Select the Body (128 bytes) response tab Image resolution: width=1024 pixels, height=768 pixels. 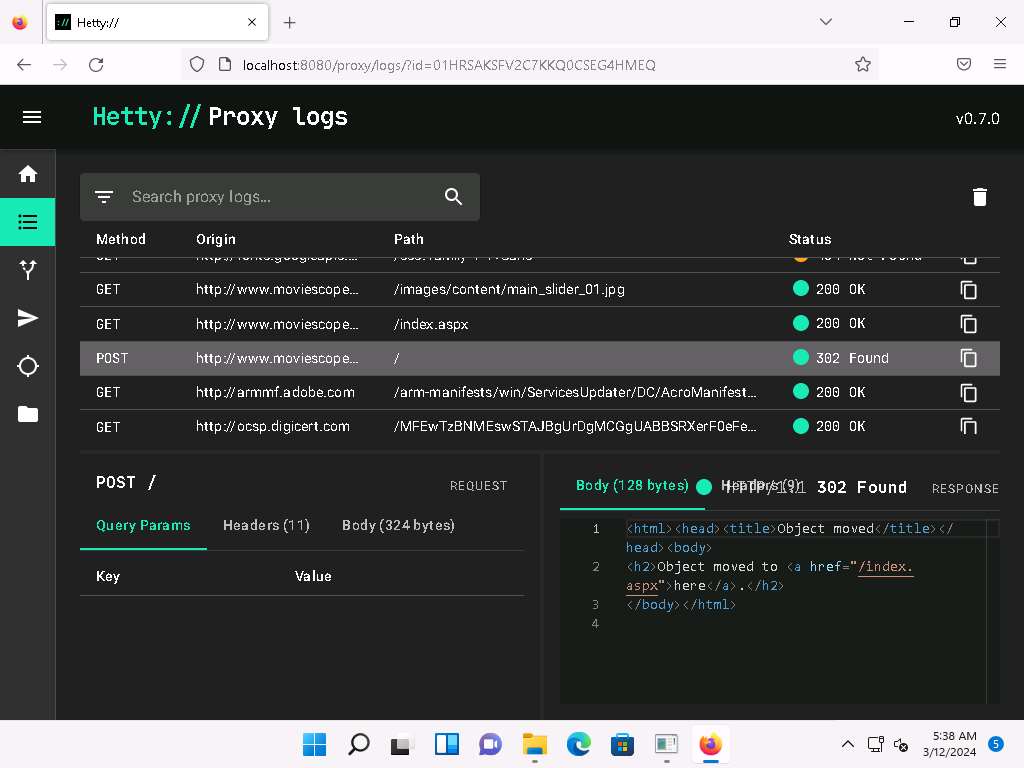coord(632,485)
